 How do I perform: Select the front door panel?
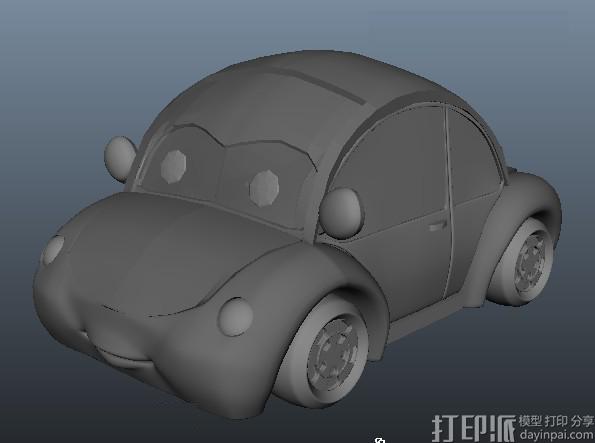[x=395, y=213]
